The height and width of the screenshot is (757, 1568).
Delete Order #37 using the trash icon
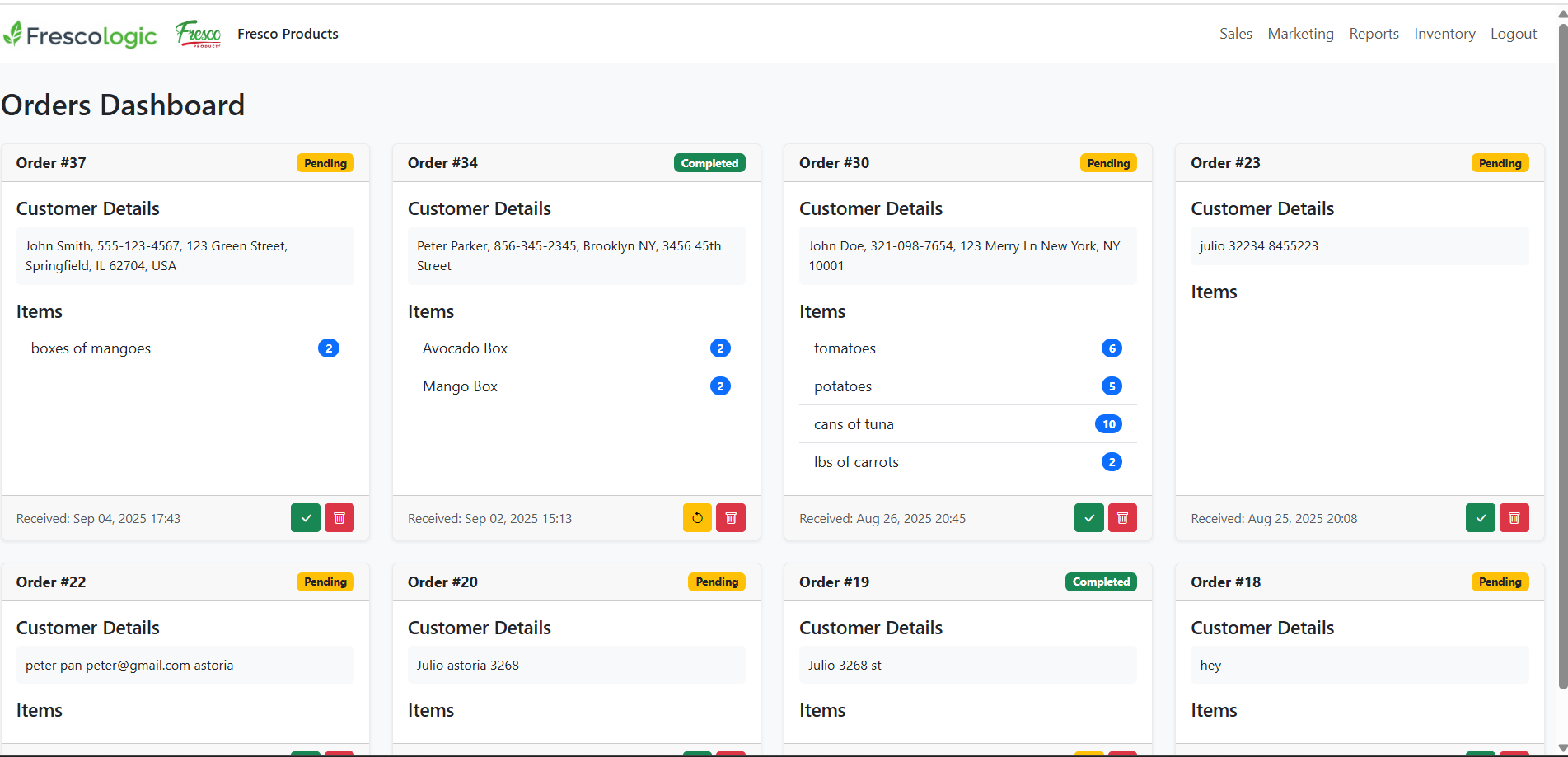(x=339, y=518)
